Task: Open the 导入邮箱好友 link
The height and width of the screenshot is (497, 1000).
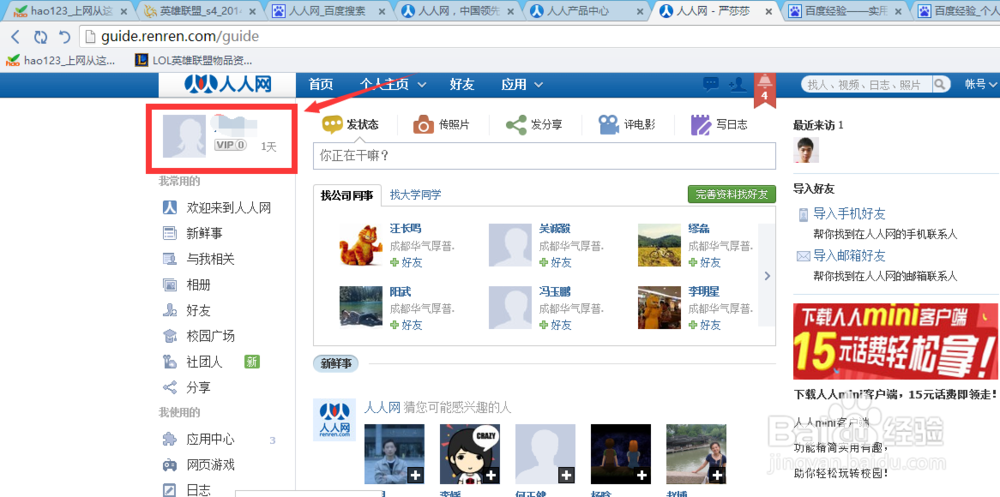Action: click(x=849, y=256)
